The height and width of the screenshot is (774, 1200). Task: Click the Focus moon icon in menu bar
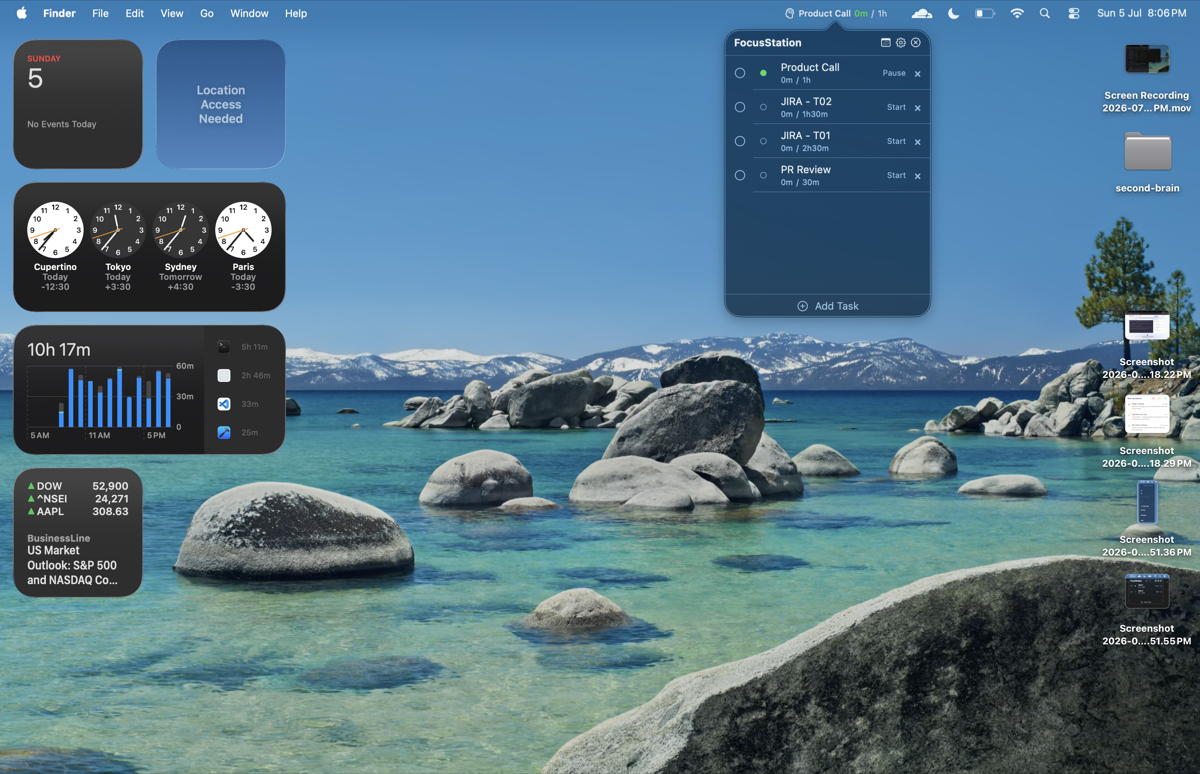click(953, 14)
